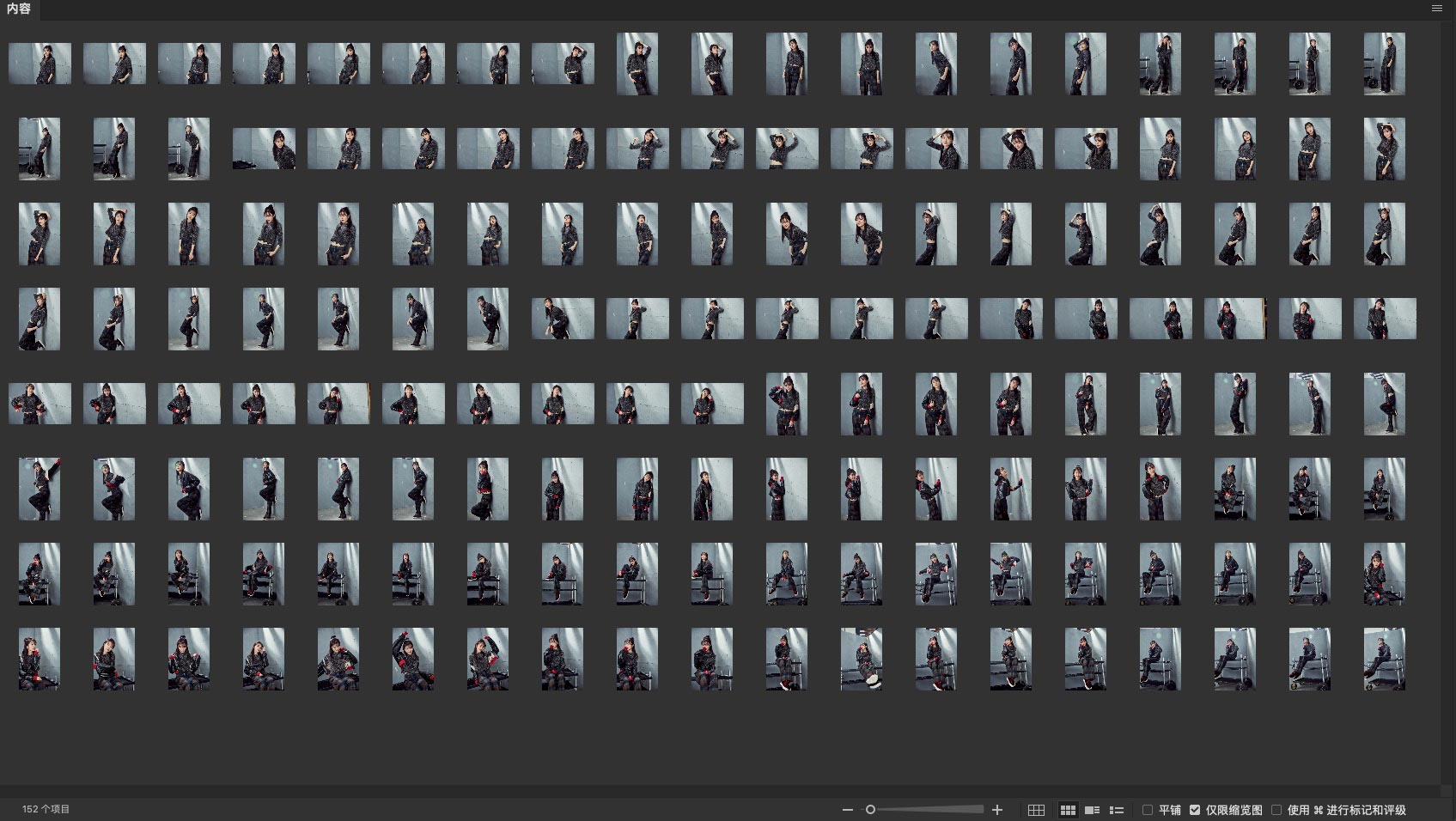
Task: Select the 内容 panel tab
Action: click(x=19, y=9)
